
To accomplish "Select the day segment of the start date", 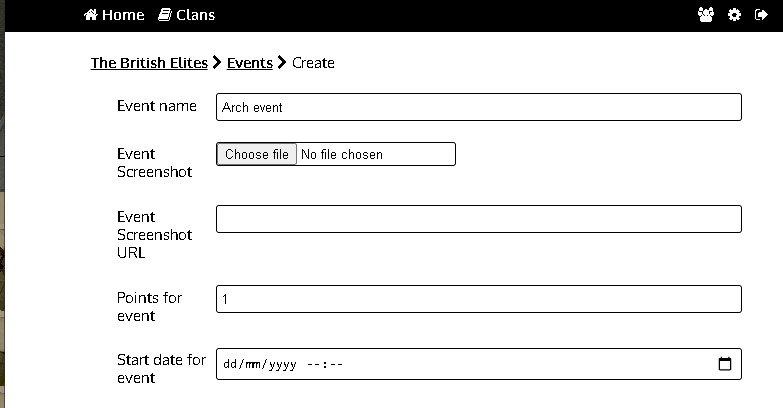I will [229, 365].
